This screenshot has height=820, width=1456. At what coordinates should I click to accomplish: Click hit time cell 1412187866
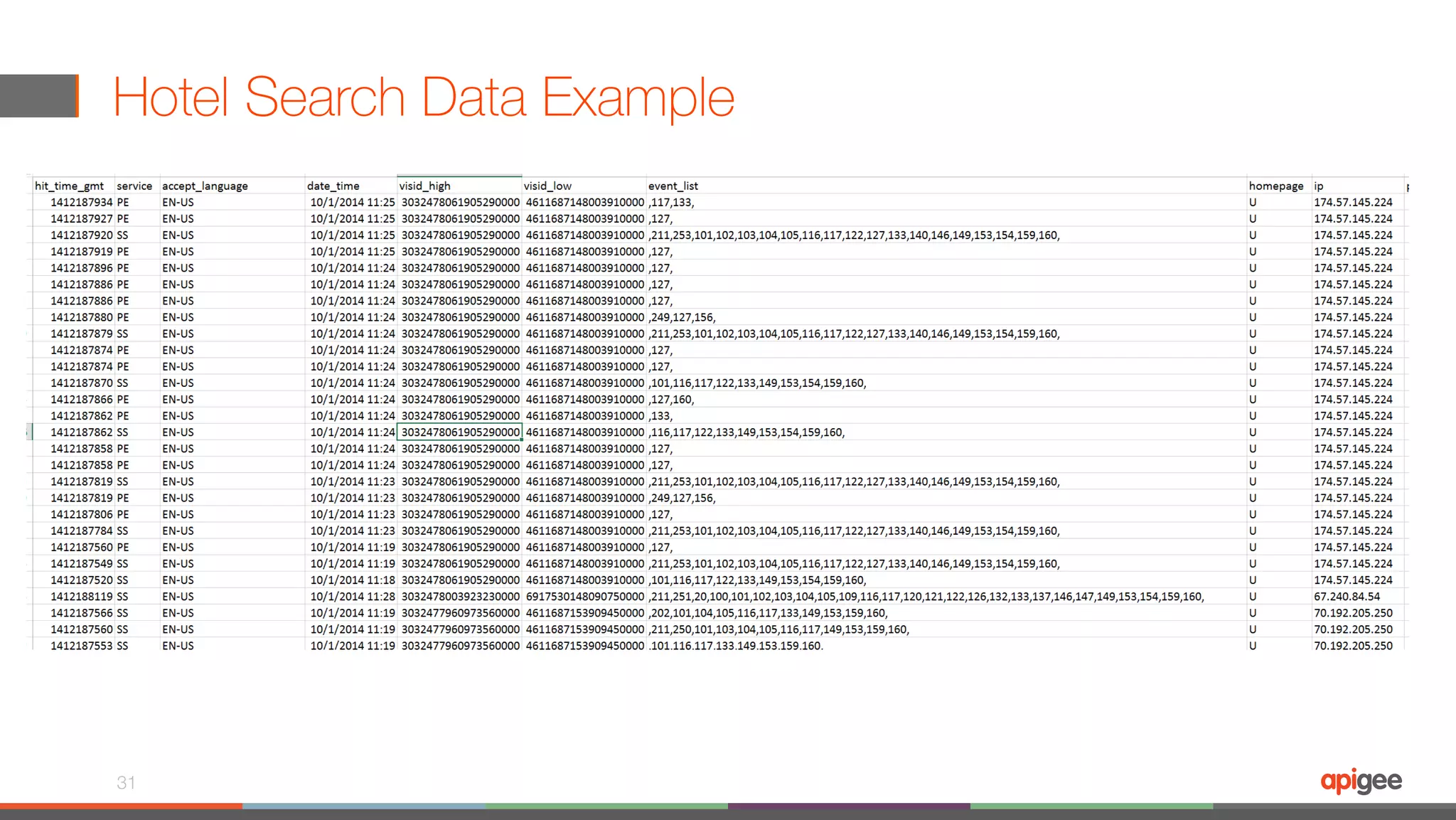click(73, 399)
